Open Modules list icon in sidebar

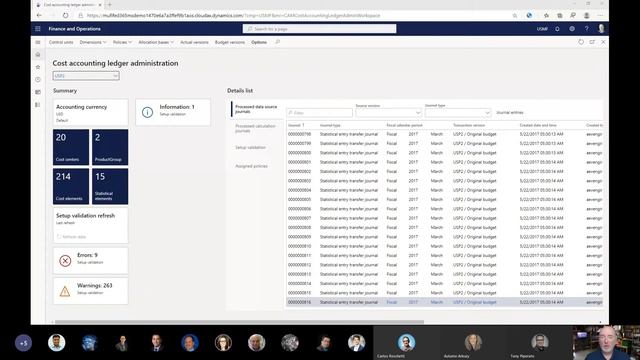click(x=38, y=105)
